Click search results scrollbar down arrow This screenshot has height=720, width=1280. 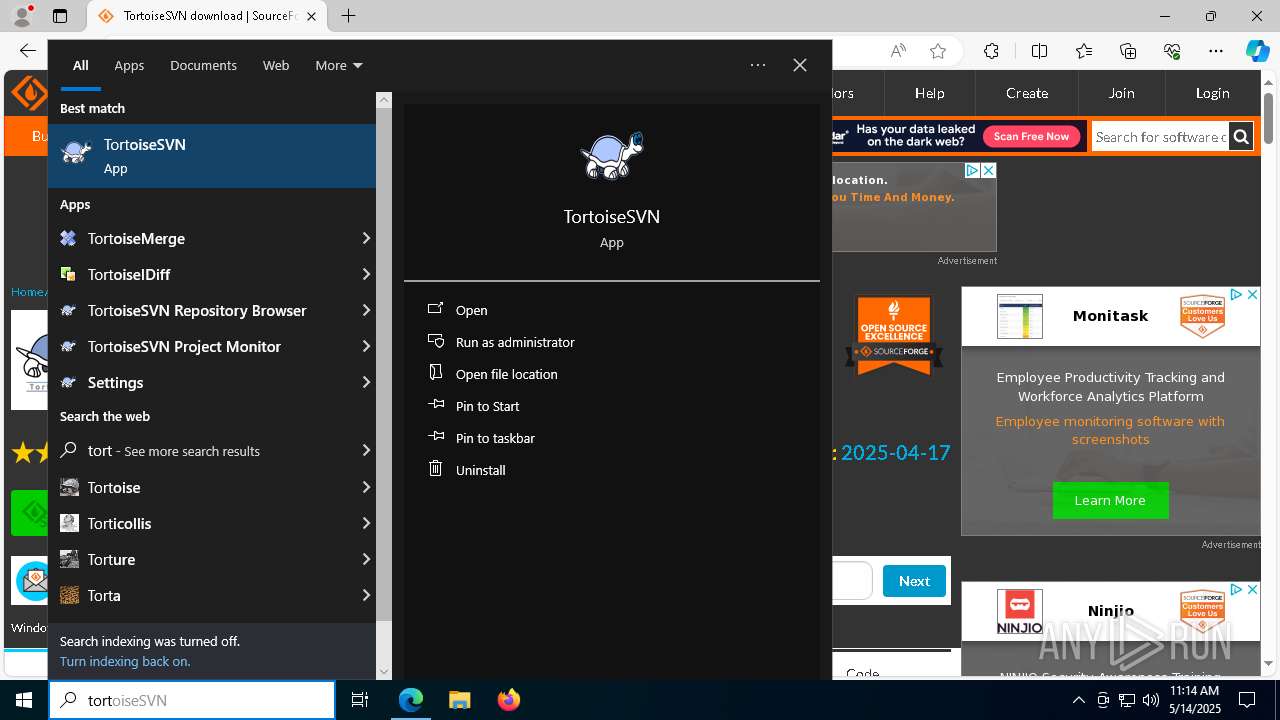[384, 672]
